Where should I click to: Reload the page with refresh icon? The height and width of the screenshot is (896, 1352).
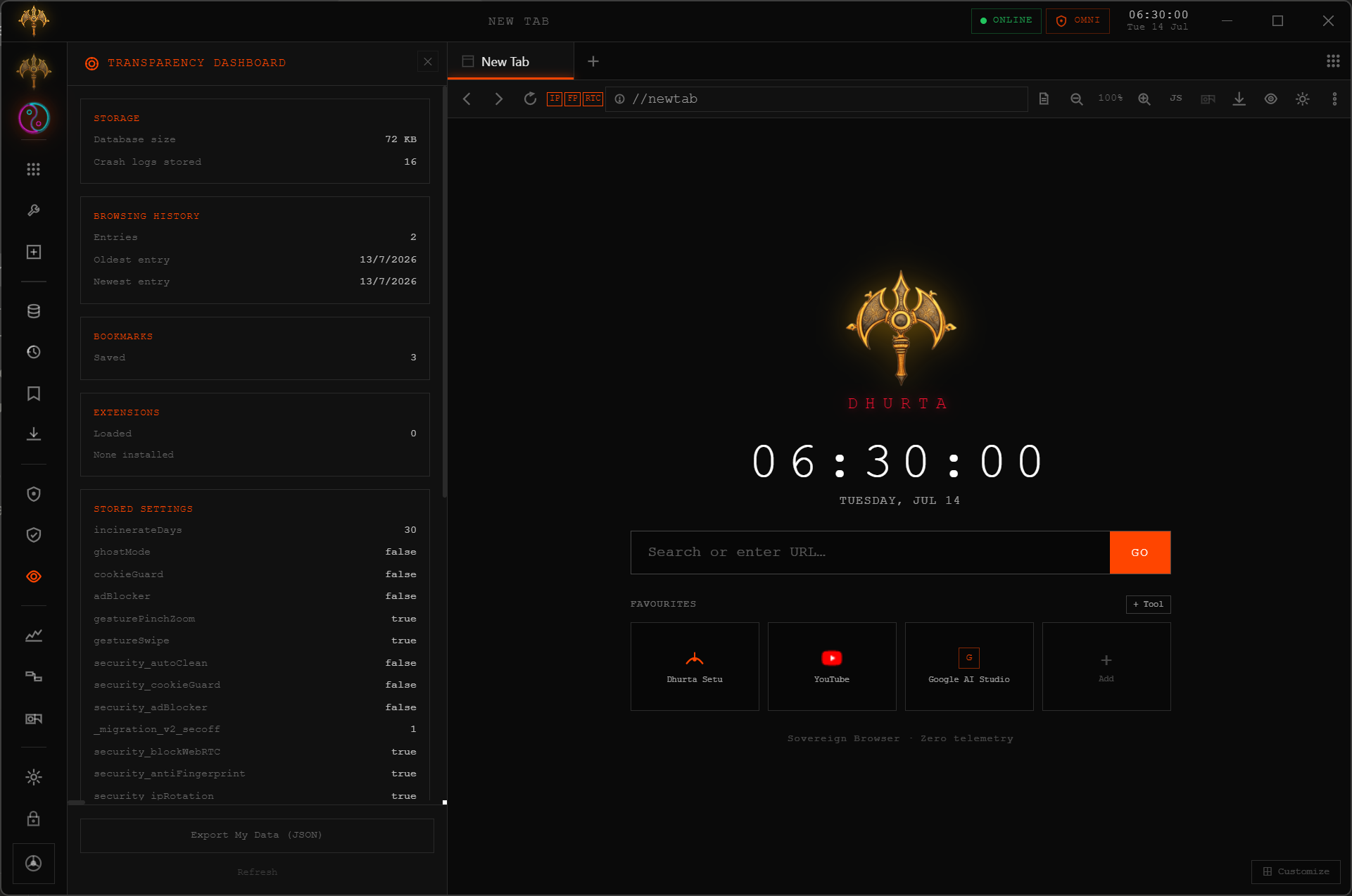pos(530,99)
